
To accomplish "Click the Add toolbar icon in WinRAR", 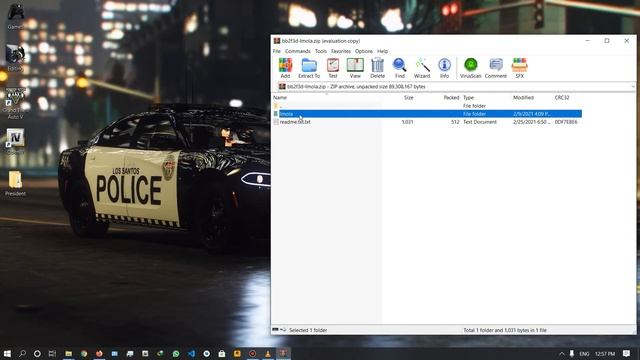I will (285, 68).
